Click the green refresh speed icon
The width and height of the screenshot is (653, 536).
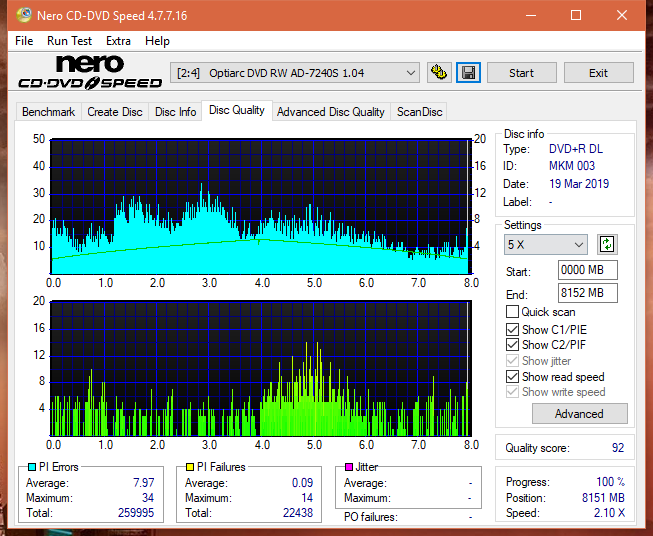(x=607, y=244)
